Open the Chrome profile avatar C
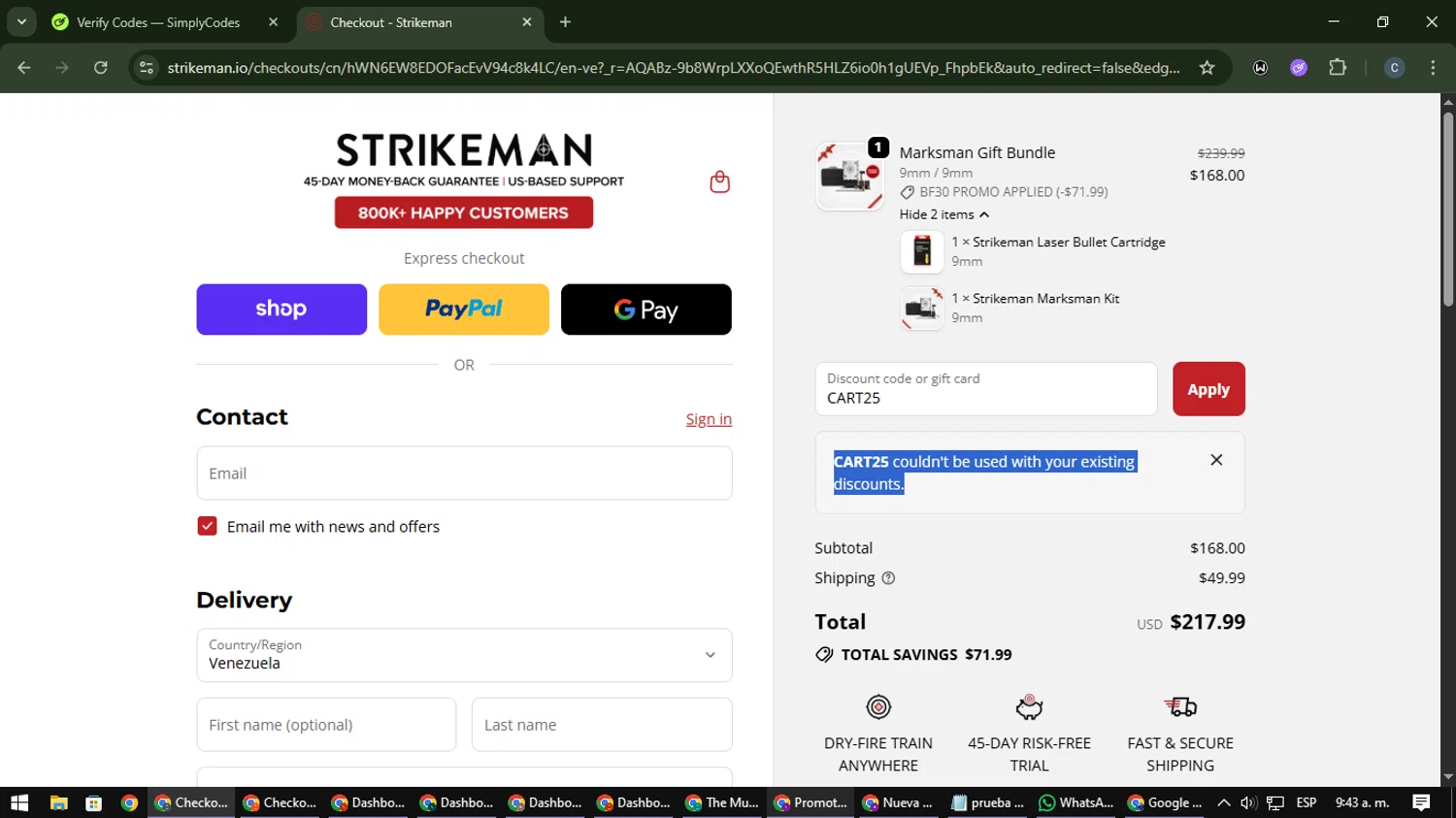The height and width of the screenshot is (818, 1456). pos(1395,68)
